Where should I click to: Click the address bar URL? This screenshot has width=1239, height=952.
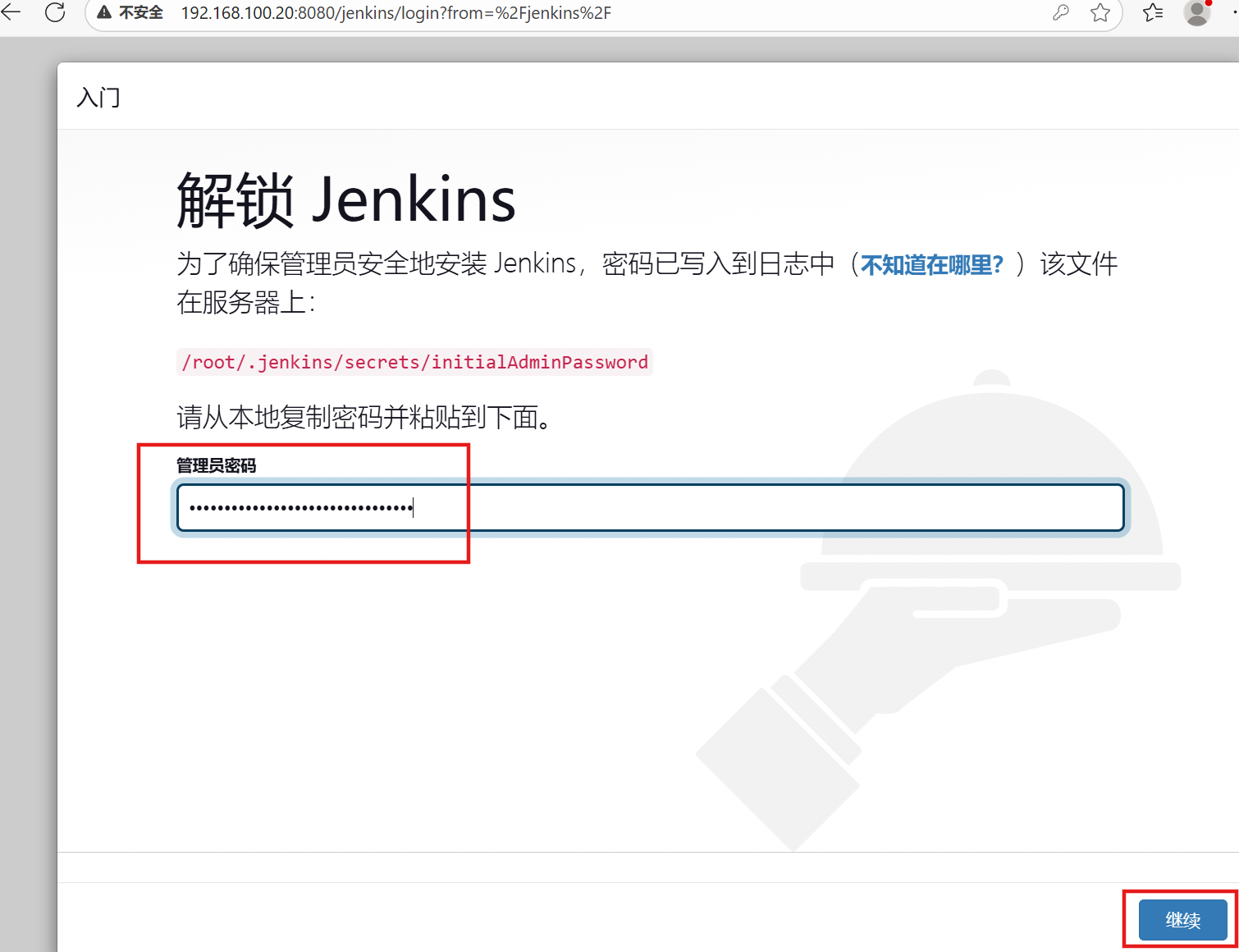pos(395,13)
